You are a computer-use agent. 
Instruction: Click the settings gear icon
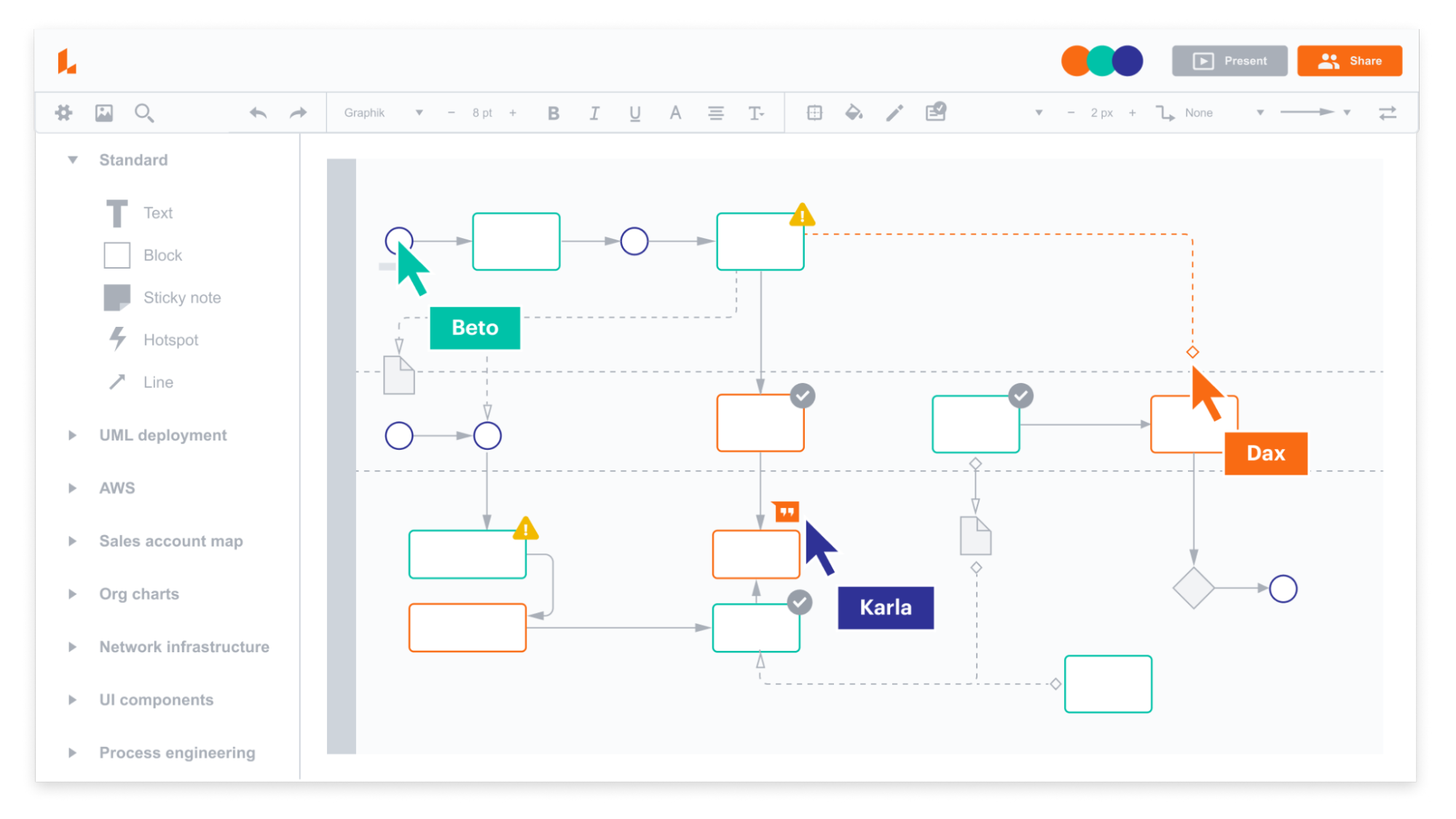(64, 113)
